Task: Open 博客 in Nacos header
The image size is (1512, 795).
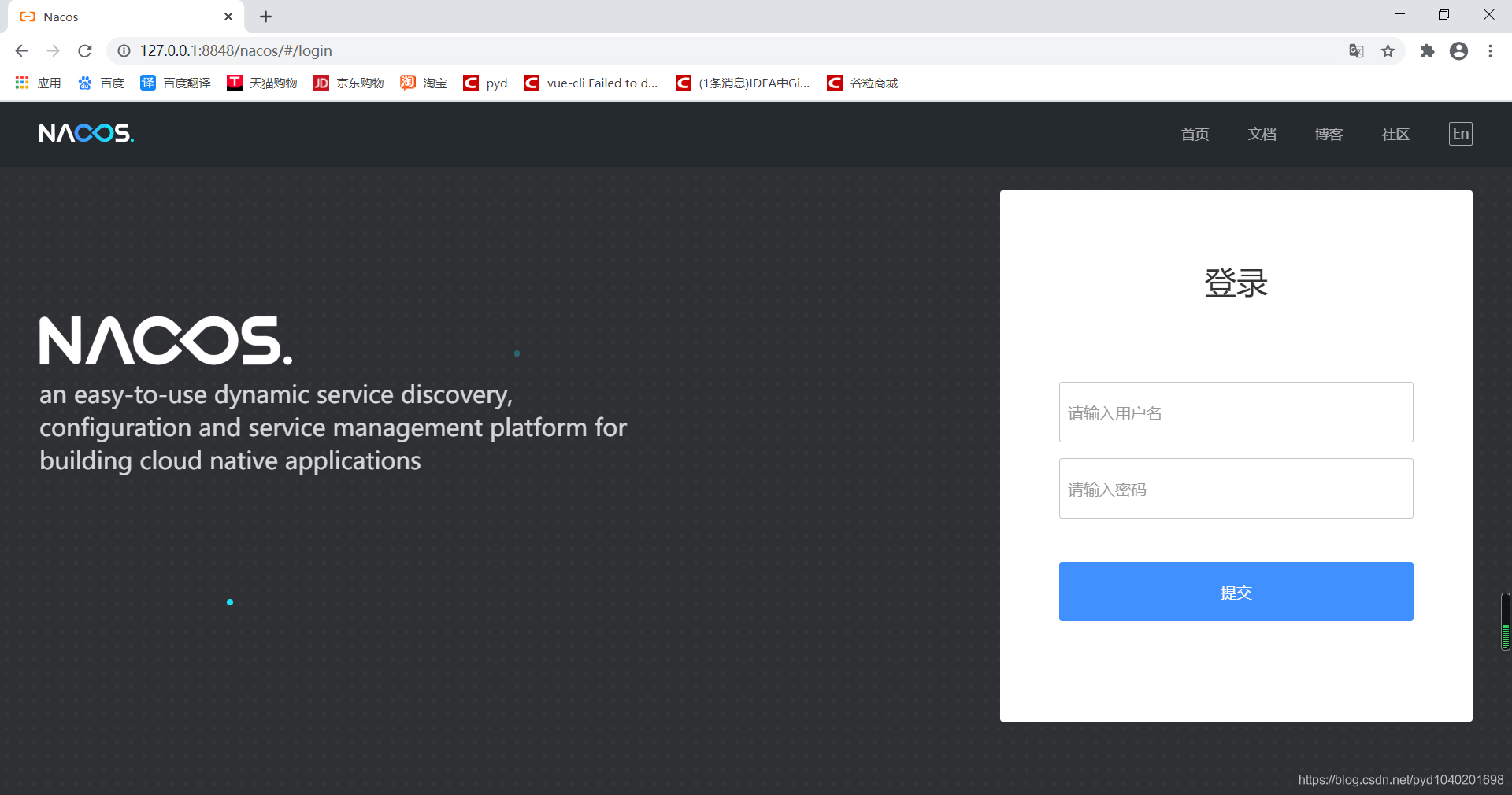Action: pyautogui.click(x=1329, y=134)
